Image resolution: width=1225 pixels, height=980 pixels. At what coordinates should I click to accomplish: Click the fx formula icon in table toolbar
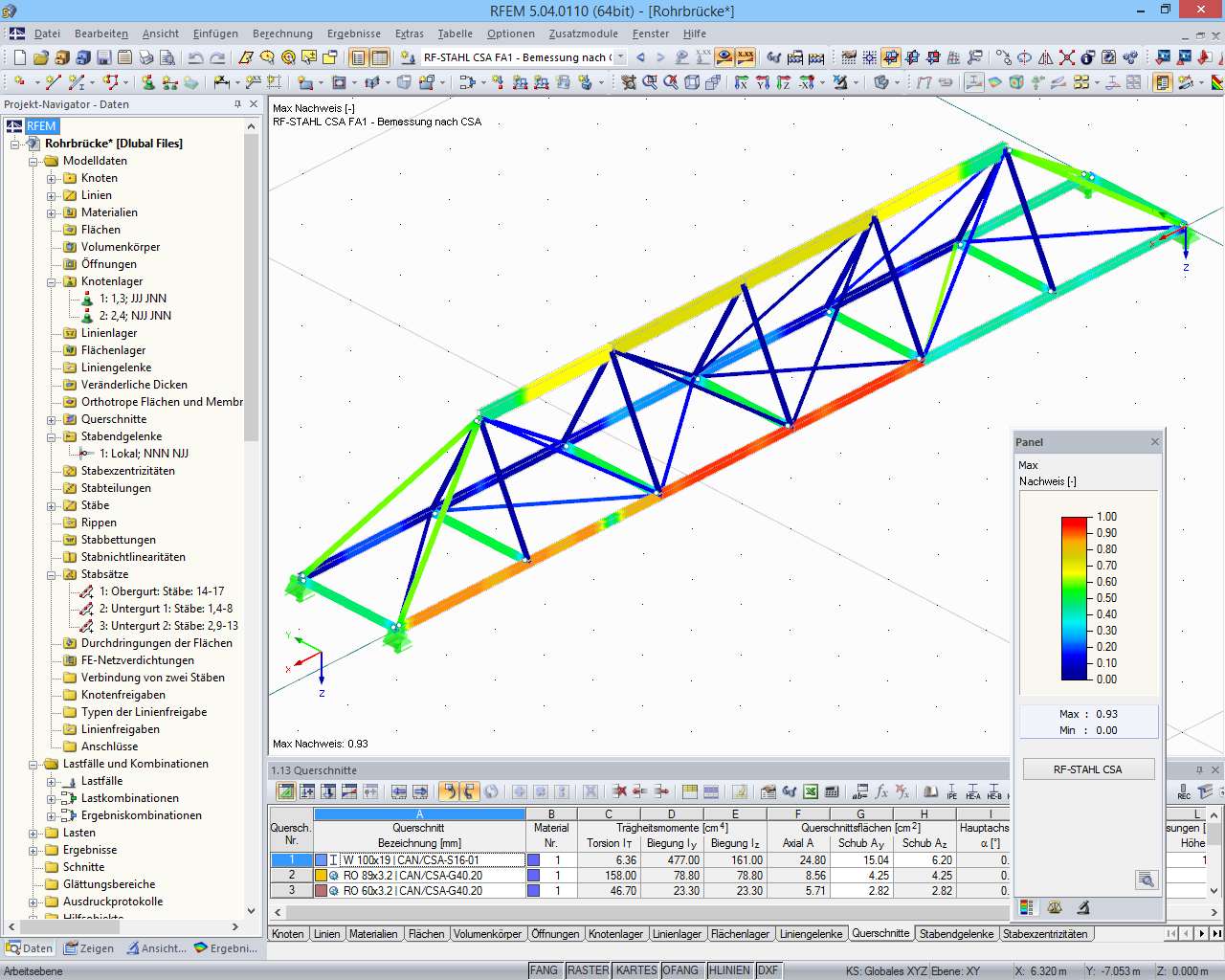coord(881,791)
